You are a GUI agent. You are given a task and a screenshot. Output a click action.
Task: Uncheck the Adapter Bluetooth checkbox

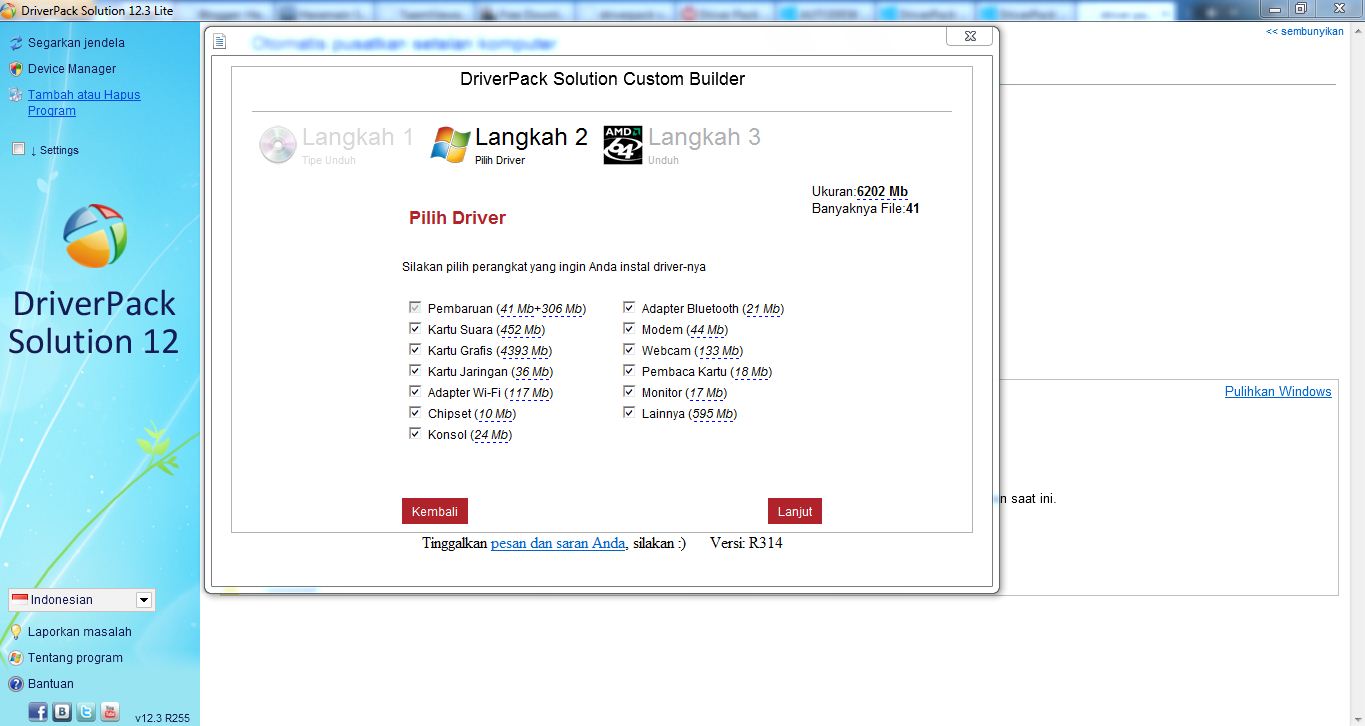point(629,307)
